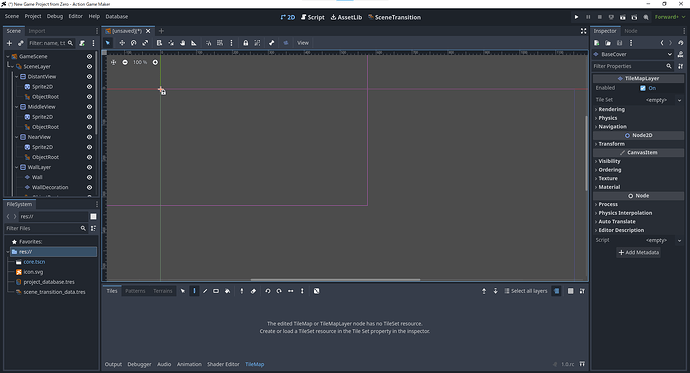
Task: Zoom out the viewport with minus icon
Action: pyautogui.click(x=125, y=62)
